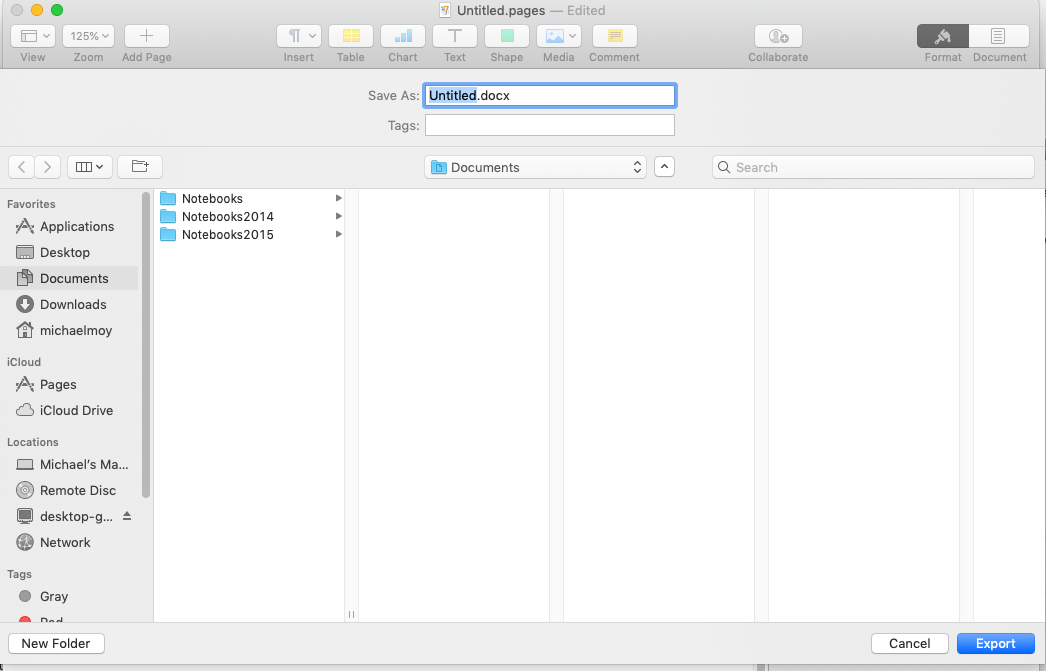The image size is (1046, 671).
Task: Click the first column resize handle
Action: pyautogui.click(x=352, y=614)
